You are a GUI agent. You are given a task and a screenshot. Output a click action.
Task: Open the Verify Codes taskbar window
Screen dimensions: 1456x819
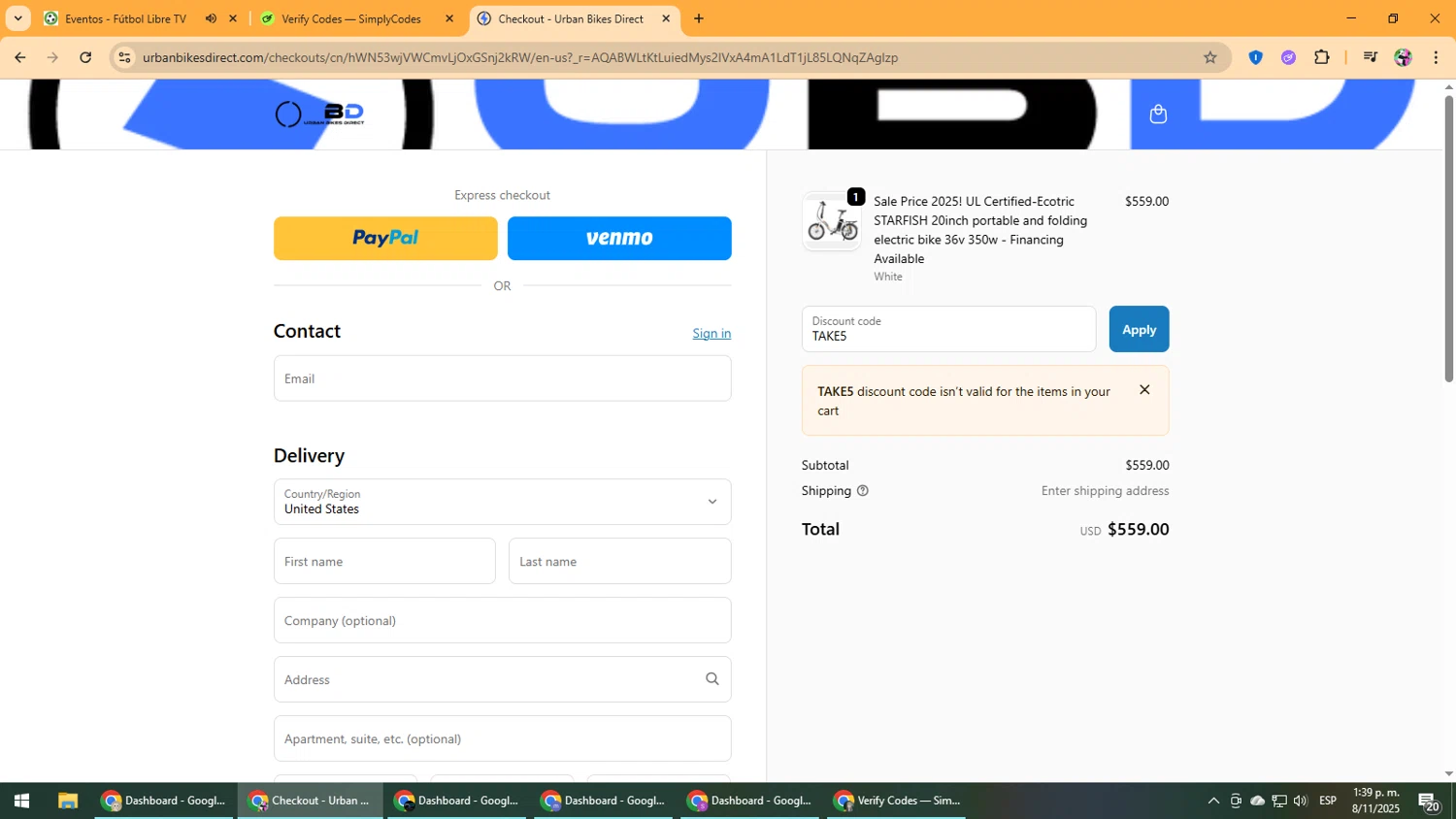tap(898, 801)
